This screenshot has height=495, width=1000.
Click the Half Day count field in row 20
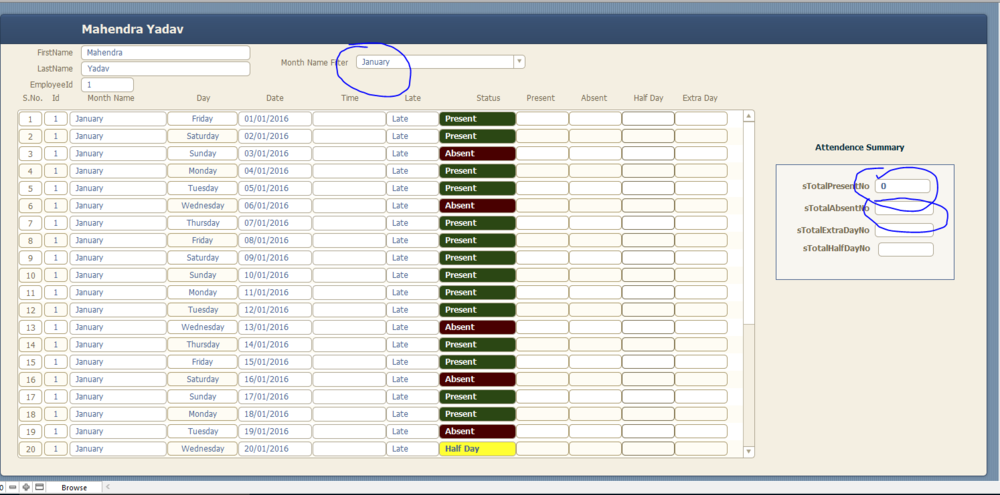(x=648, y=448)
